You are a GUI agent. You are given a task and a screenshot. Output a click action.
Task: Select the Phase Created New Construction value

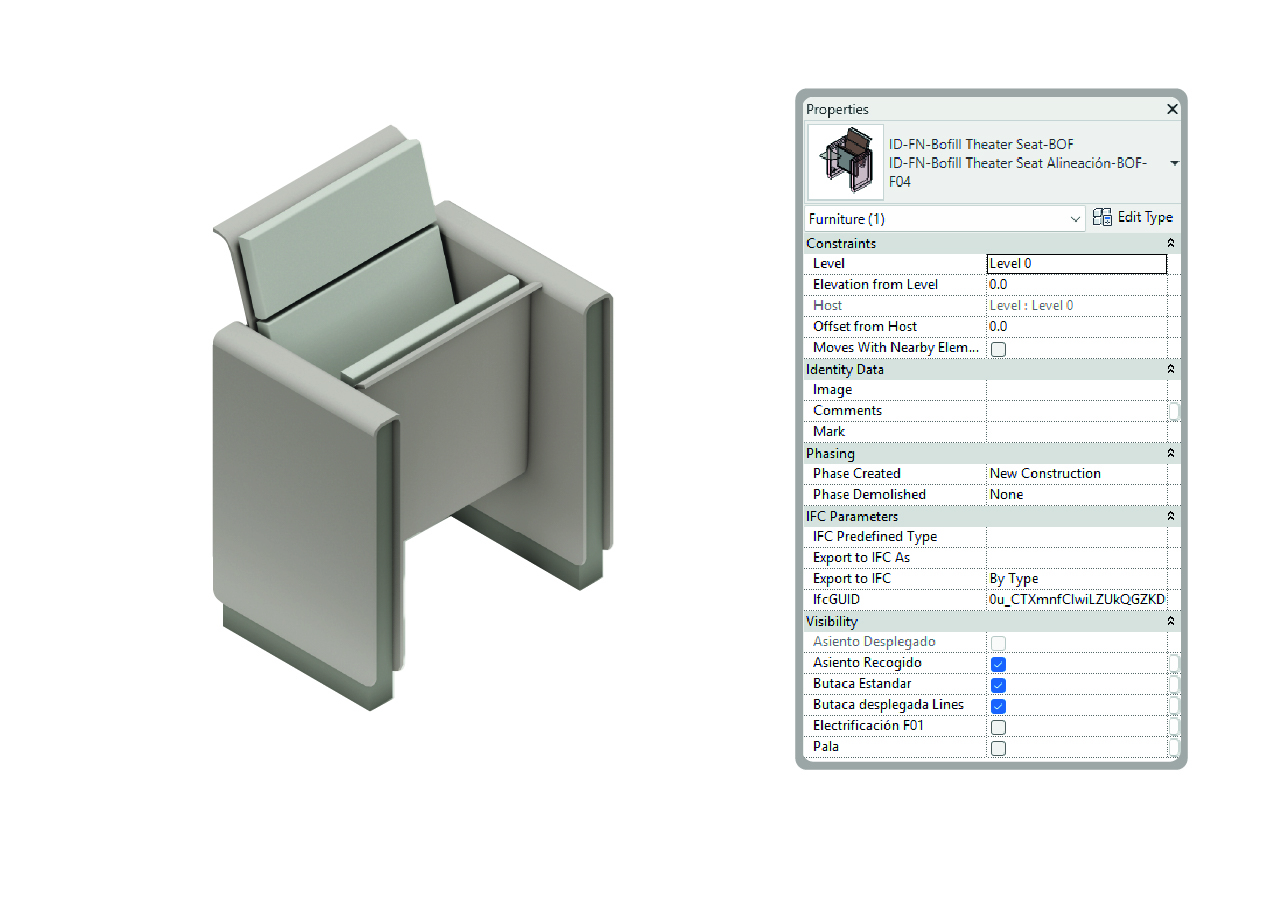[1076, 474]
